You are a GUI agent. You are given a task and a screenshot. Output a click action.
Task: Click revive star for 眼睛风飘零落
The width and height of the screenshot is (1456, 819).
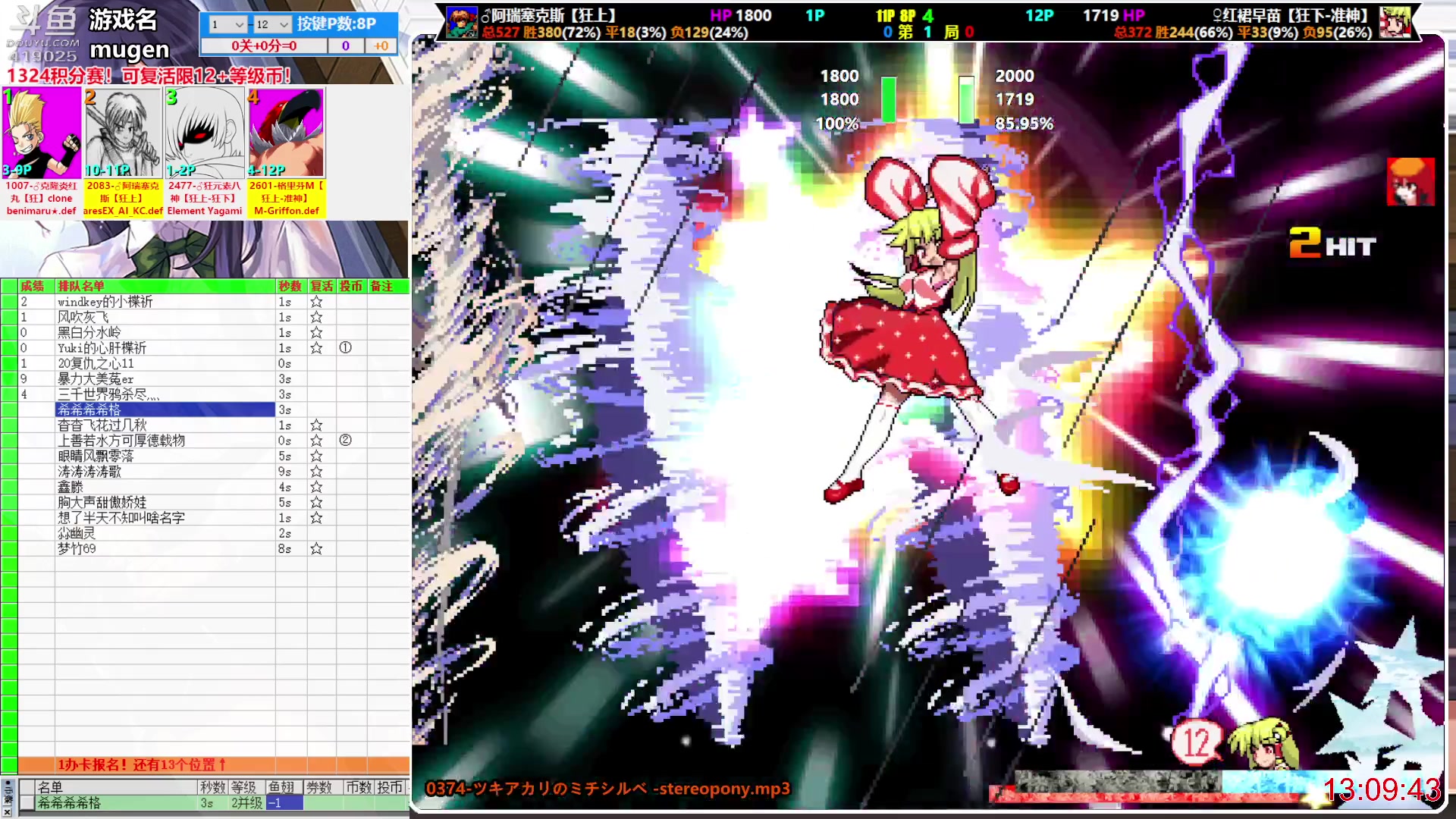[x=316, y=456]
